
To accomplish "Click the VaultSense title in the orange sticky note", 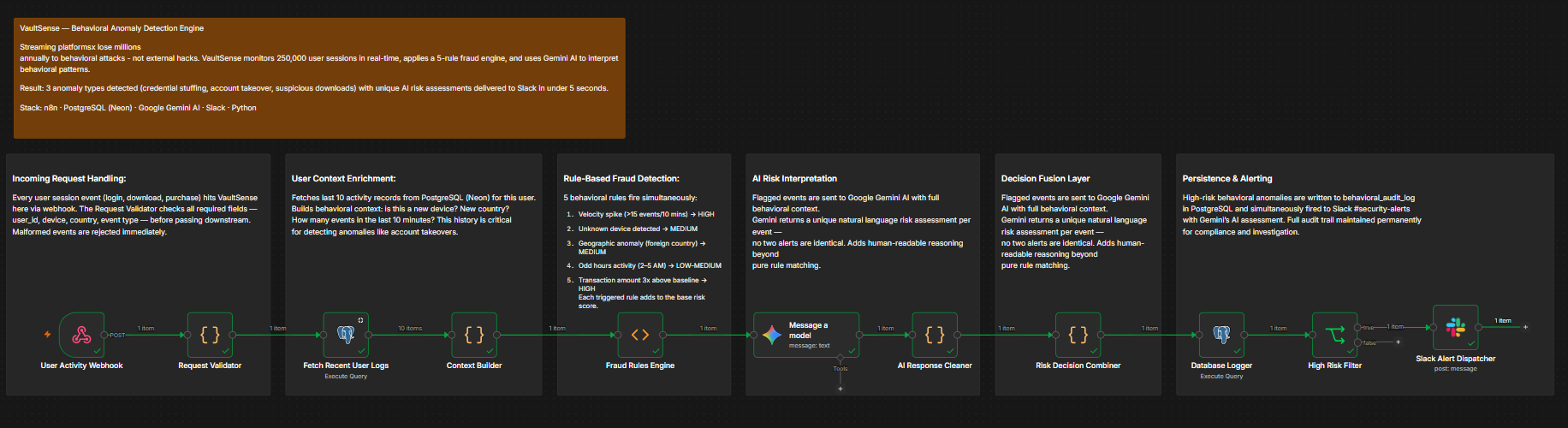I will pos(112,28).
